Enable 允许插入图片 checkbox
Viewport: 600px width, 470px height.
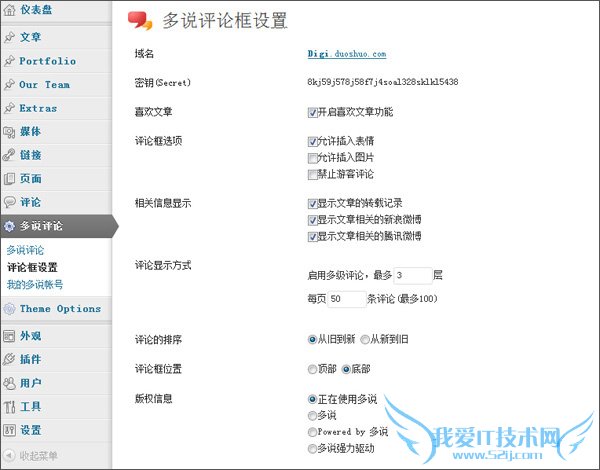(312, 158)
